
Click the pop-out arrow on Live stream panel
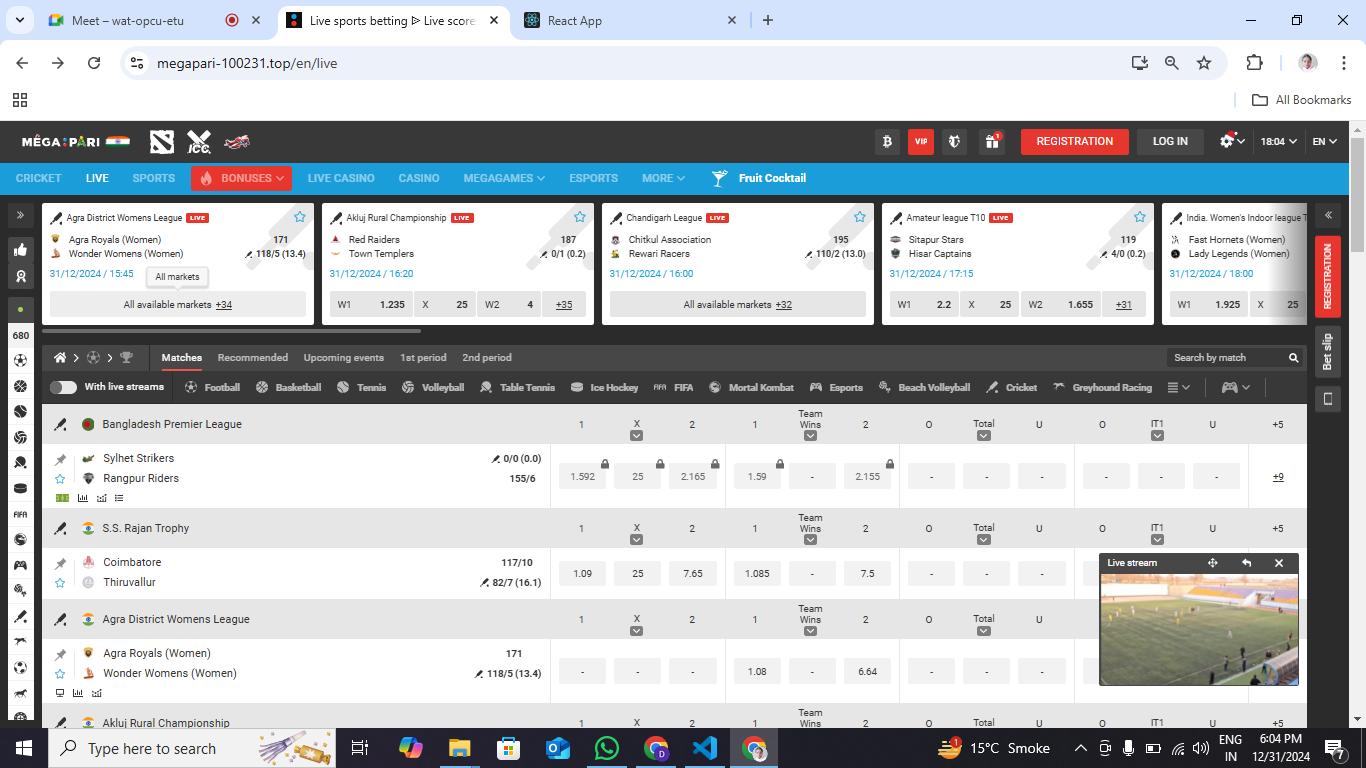click(1246, 563)
